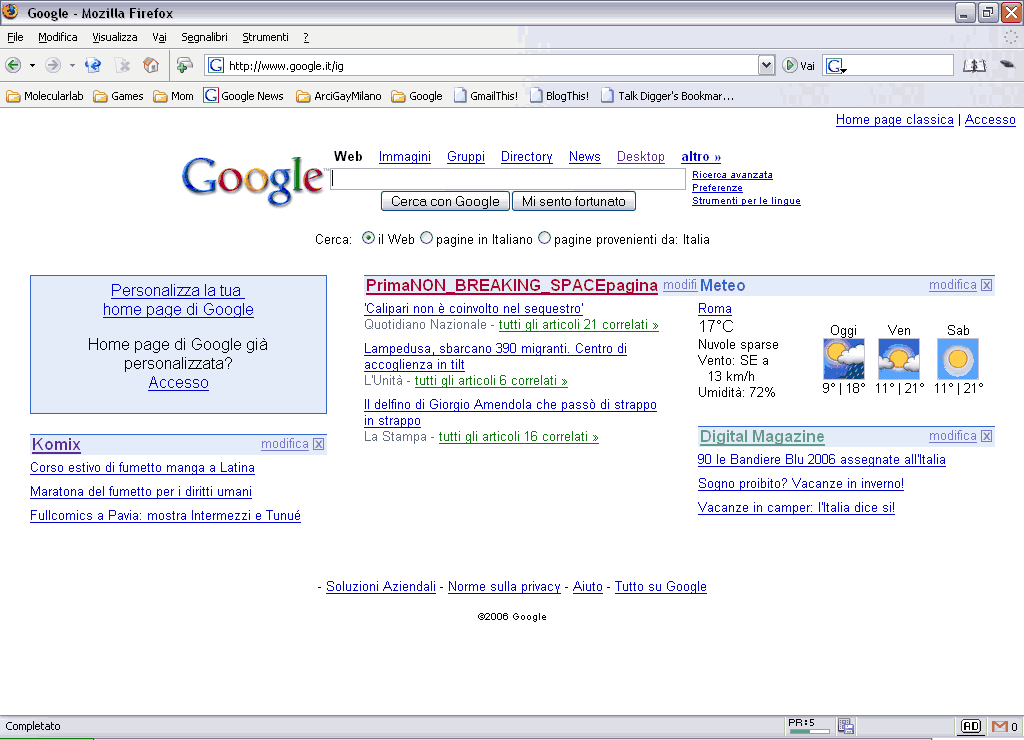The height and width of the screenshot is (740, 1024).
Task: Open the Modifica menu
Action: [x=57, y=37]
